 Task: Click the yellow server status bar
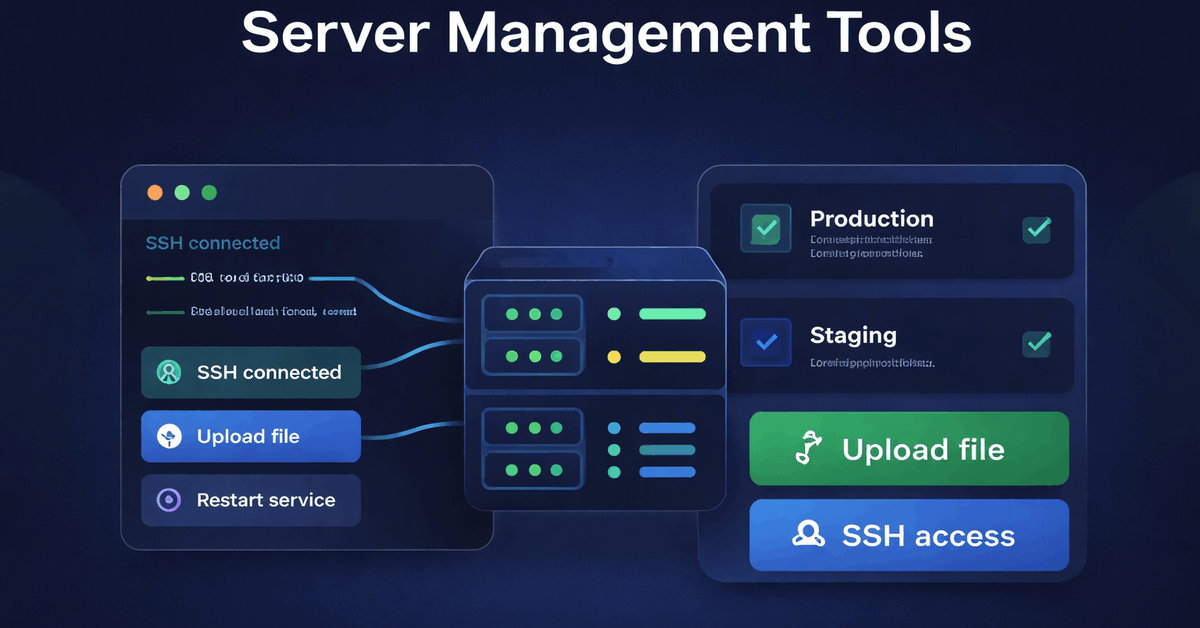point(672,356)
